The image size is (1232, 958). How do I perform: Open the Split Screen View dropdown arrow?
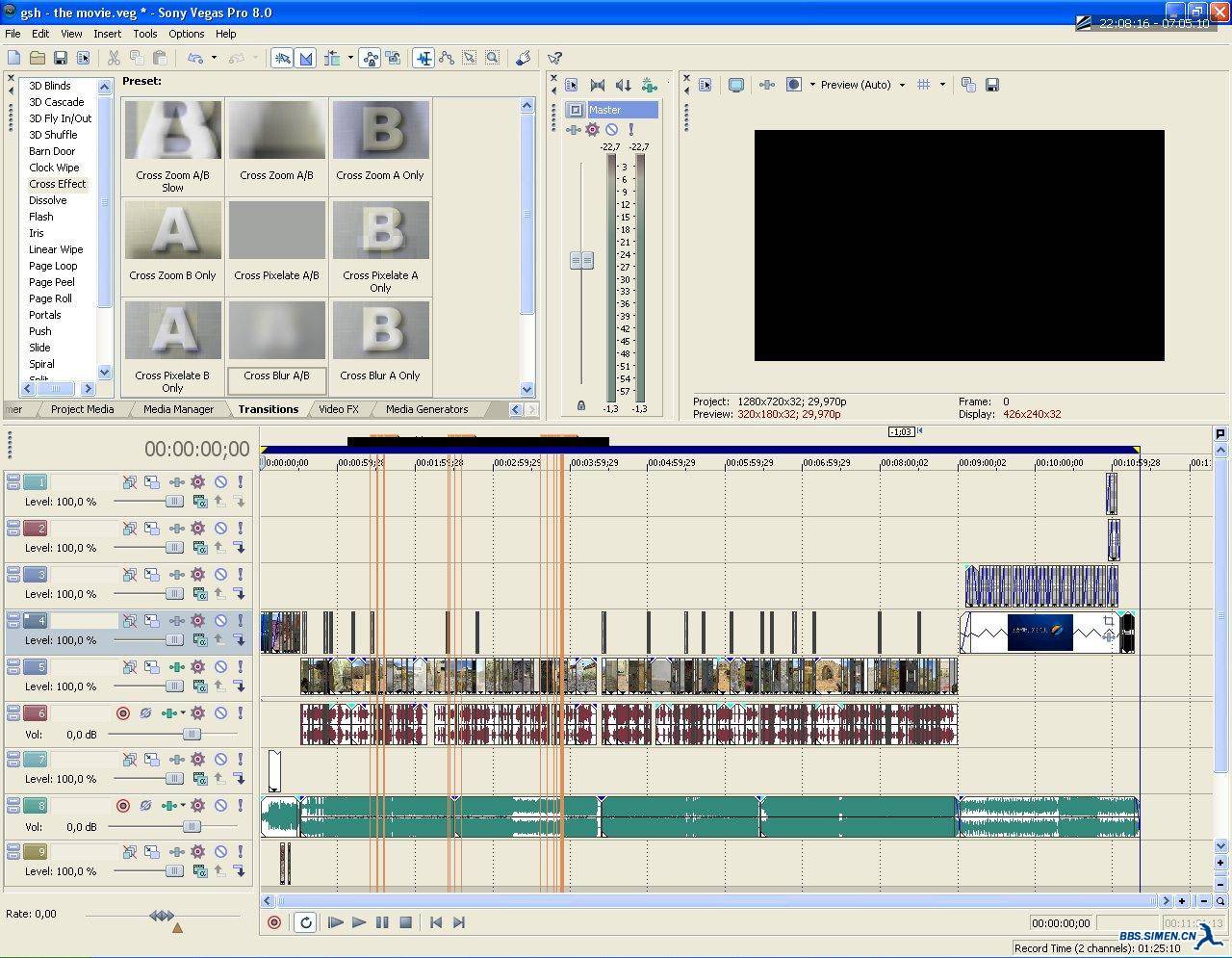click(812, 85)
